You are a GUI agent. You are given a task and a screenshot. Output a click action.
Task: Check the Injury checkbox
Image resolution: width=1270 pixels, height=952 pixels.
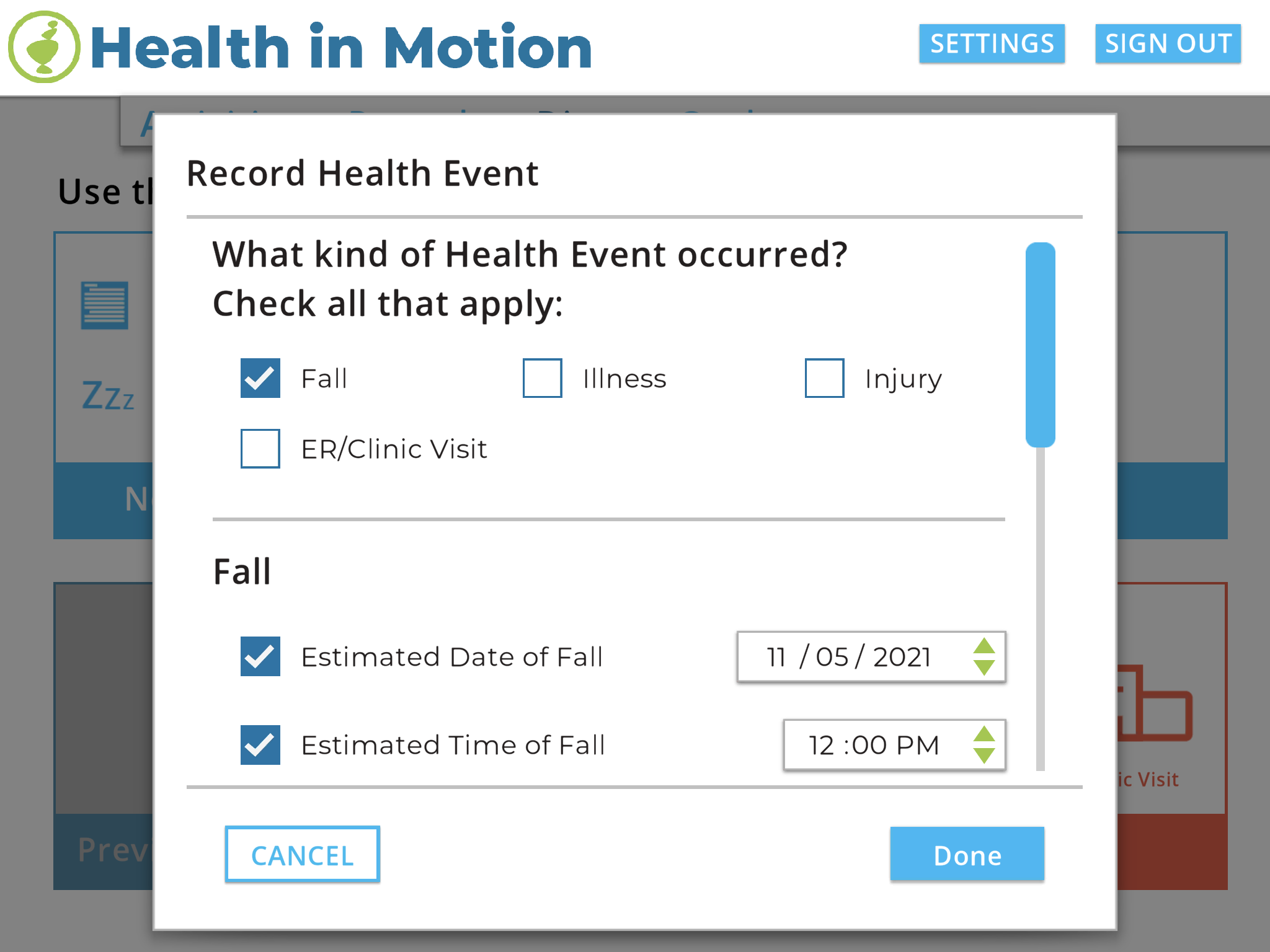[824, 378]
